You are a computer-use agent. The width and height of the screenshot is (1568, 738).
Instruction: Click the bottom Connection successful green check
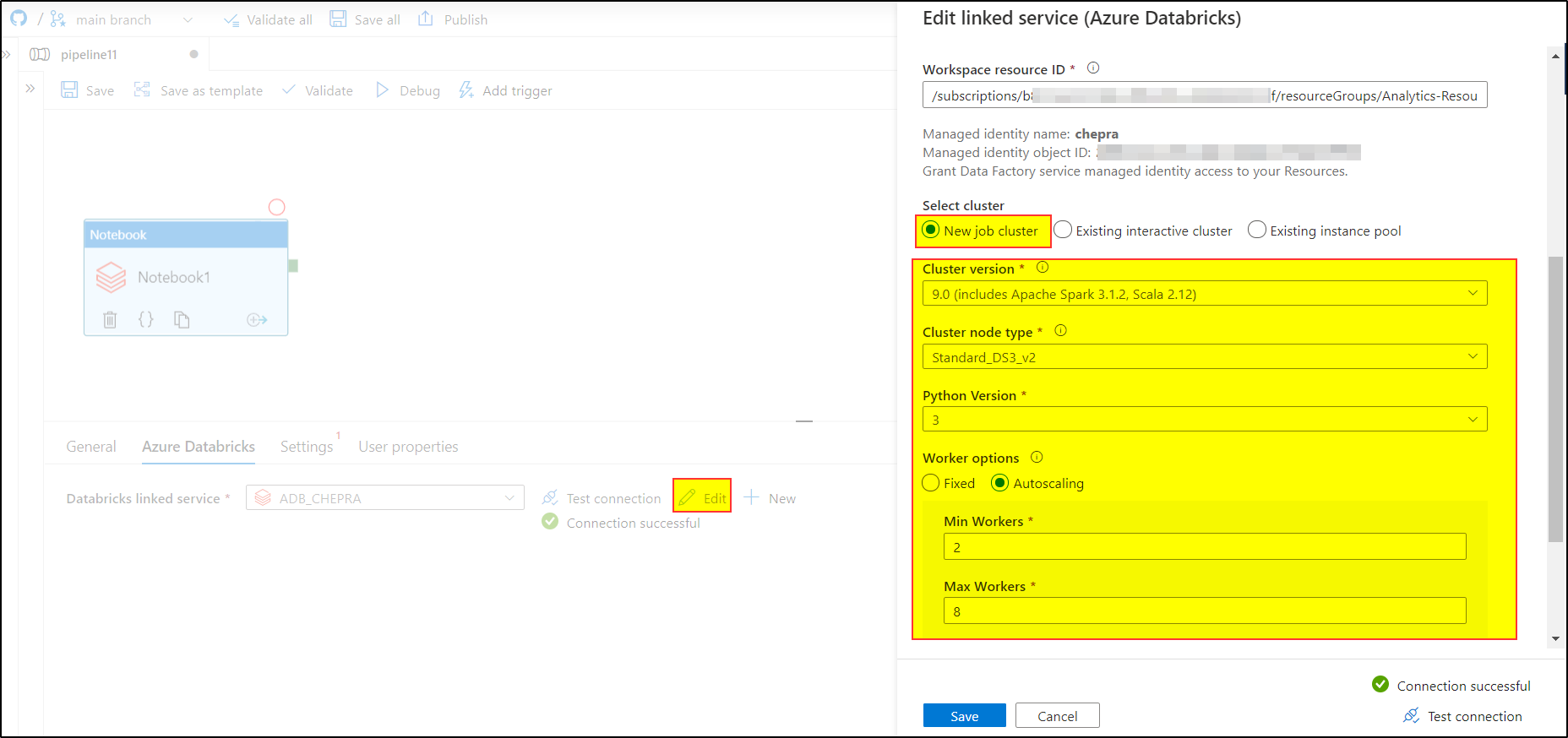(1380, 685)
